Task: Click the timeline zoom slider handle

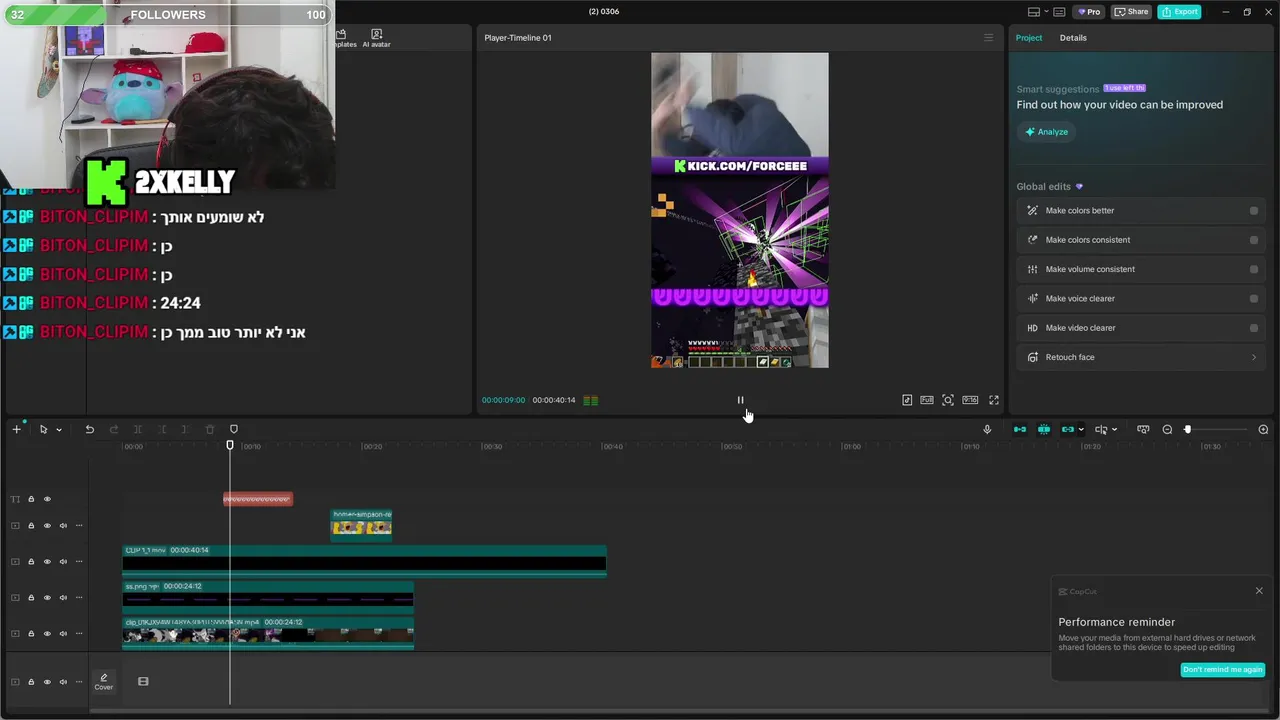Action: pos(1187,429)
